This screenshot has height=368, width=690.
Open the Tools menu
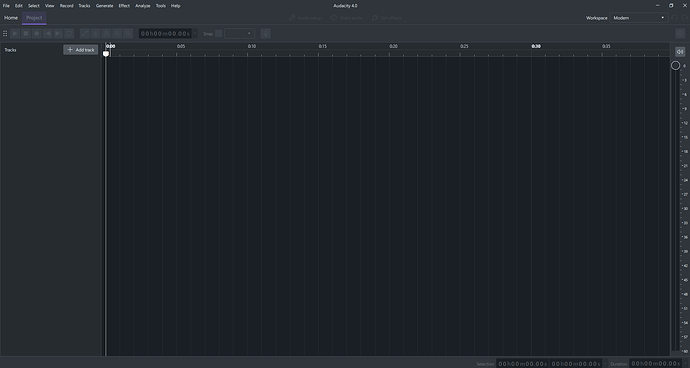(x=161, y=6)
